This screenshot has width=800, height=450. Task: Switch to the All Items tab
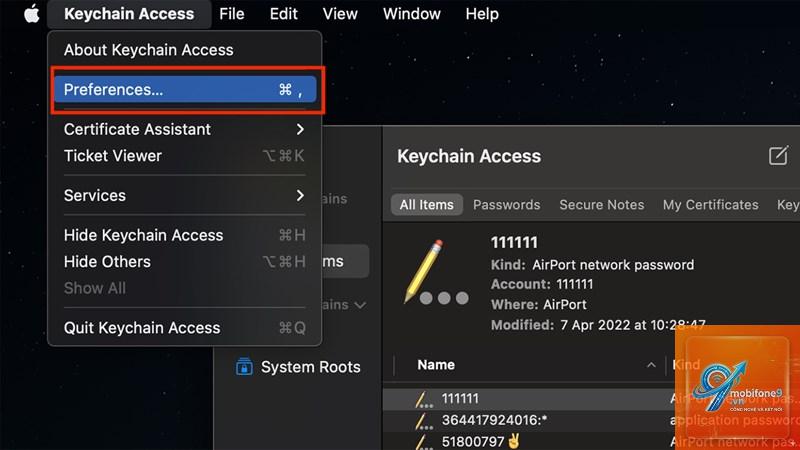pyautogui.click(x=427, y=205)
